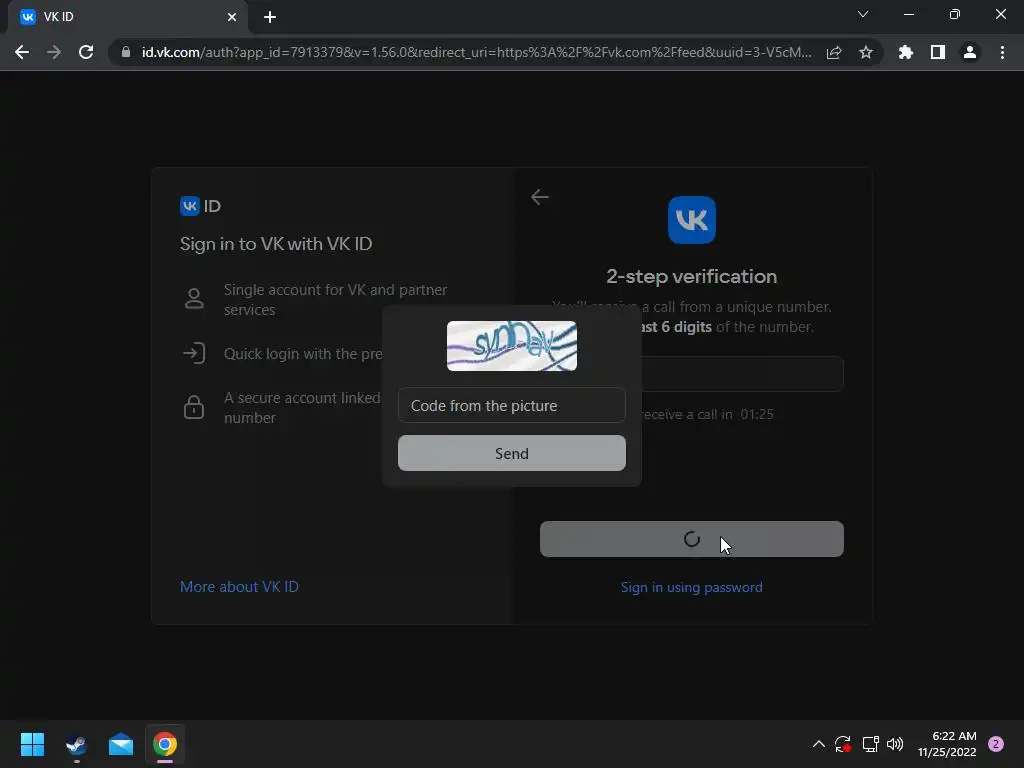Open the volume speaker tray icon

click(895, 744)
